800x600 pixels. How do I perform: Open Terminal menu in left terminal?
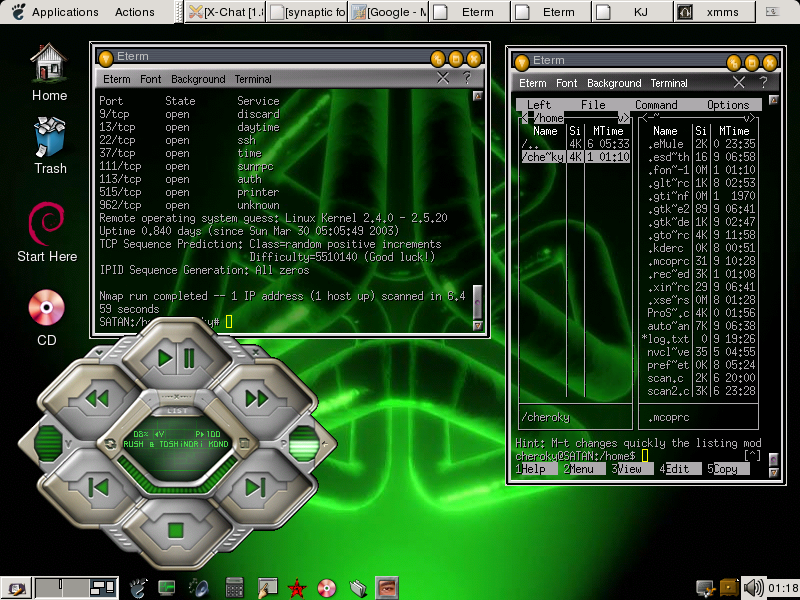click(253, 79)
